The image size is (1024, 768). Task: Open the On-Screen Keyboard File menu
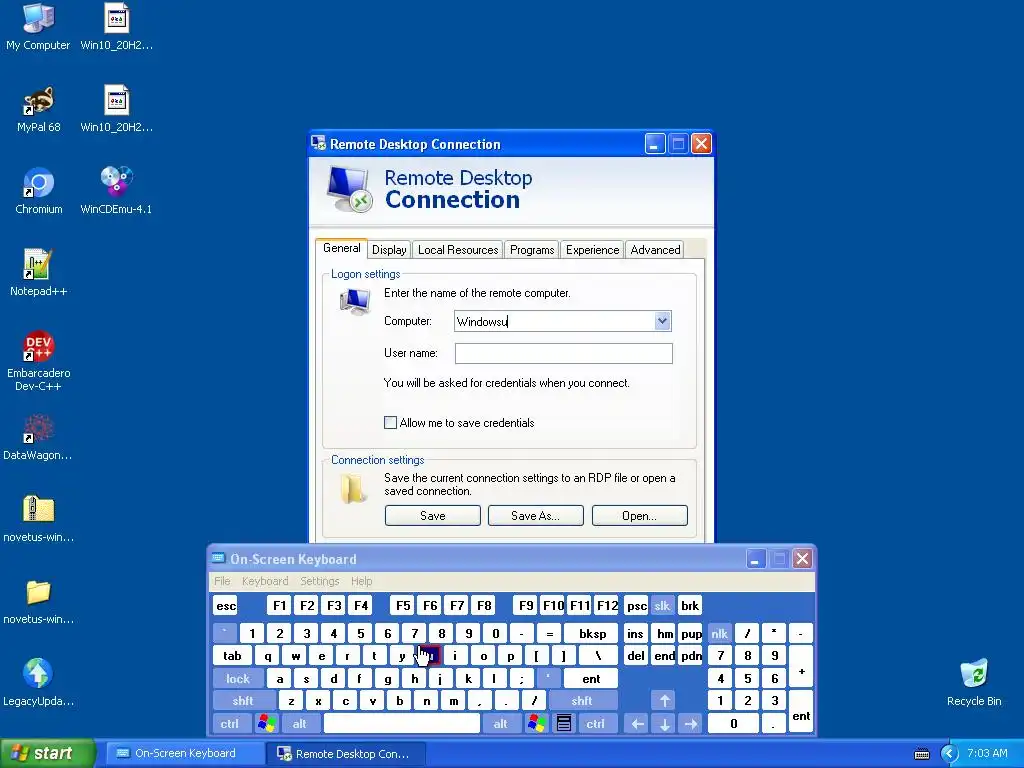tap(222, 581)
